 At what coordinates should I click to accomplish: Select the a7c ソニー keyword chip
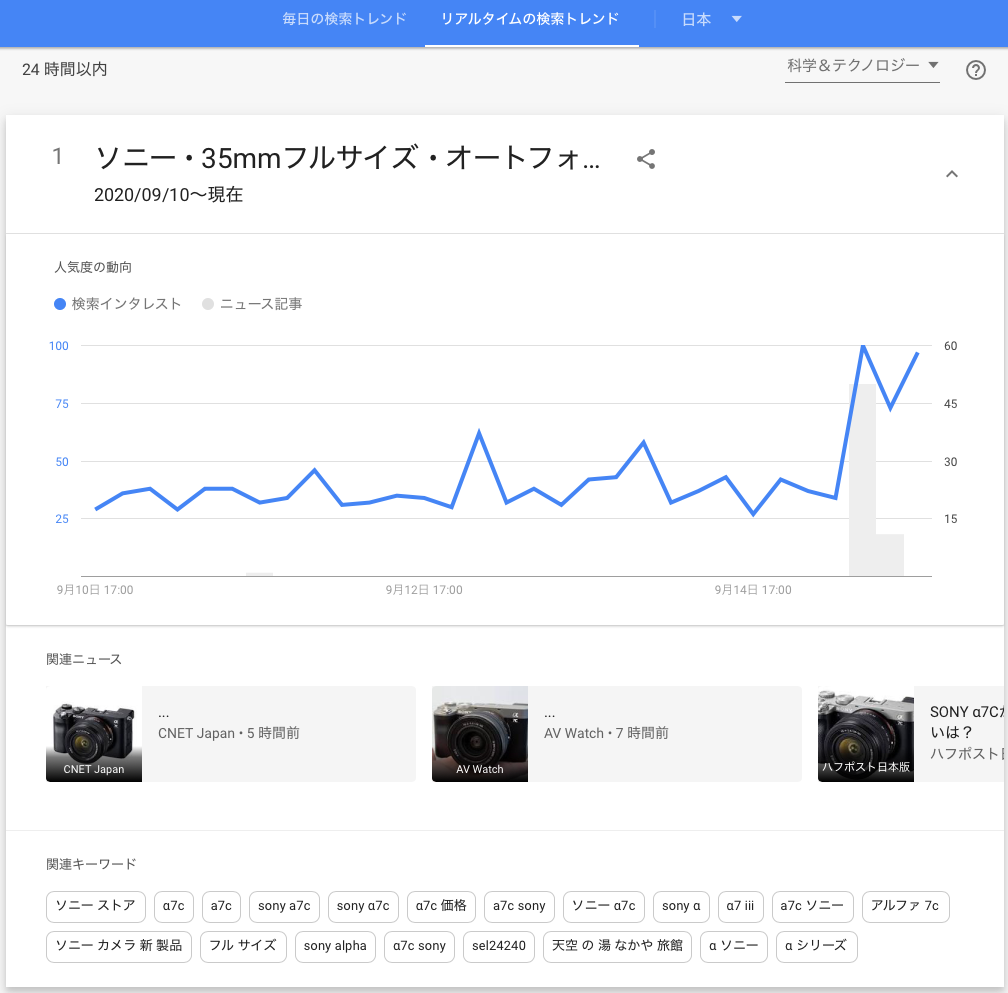click(813, 906)
